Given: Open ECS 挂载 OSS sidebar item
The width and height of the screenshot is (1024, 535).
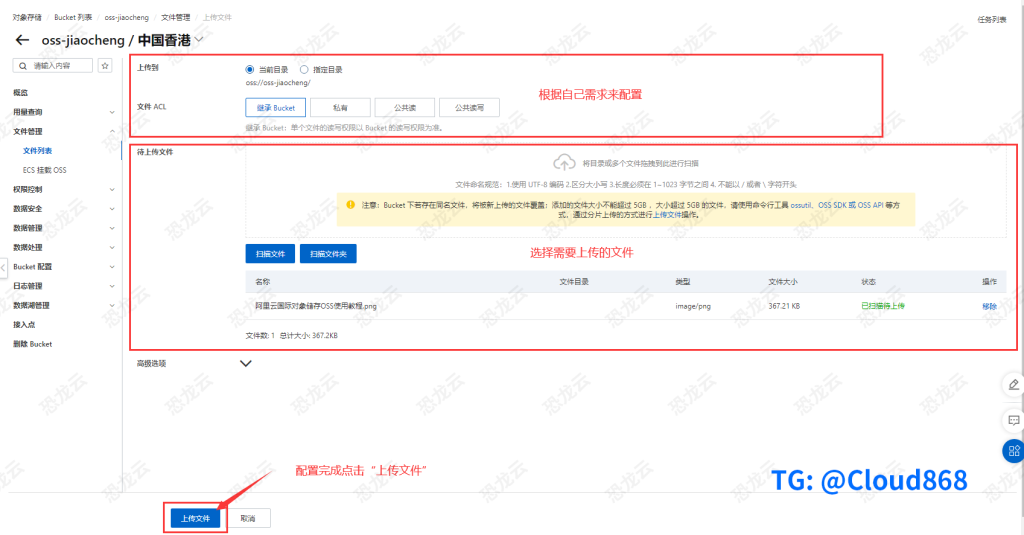Looking at the screenshot, I should (x=44, y=170).
